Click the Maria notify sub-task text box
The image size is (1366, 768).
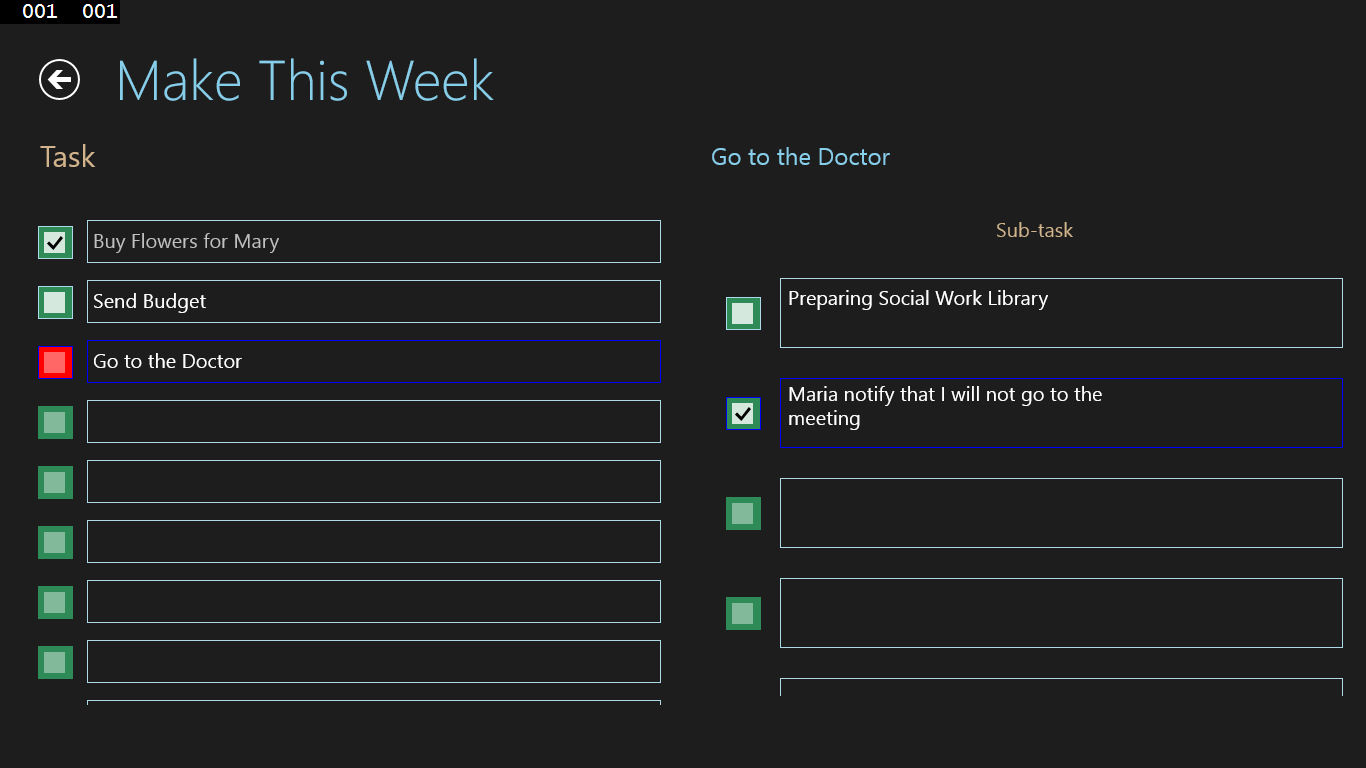tap(1060, 413)
